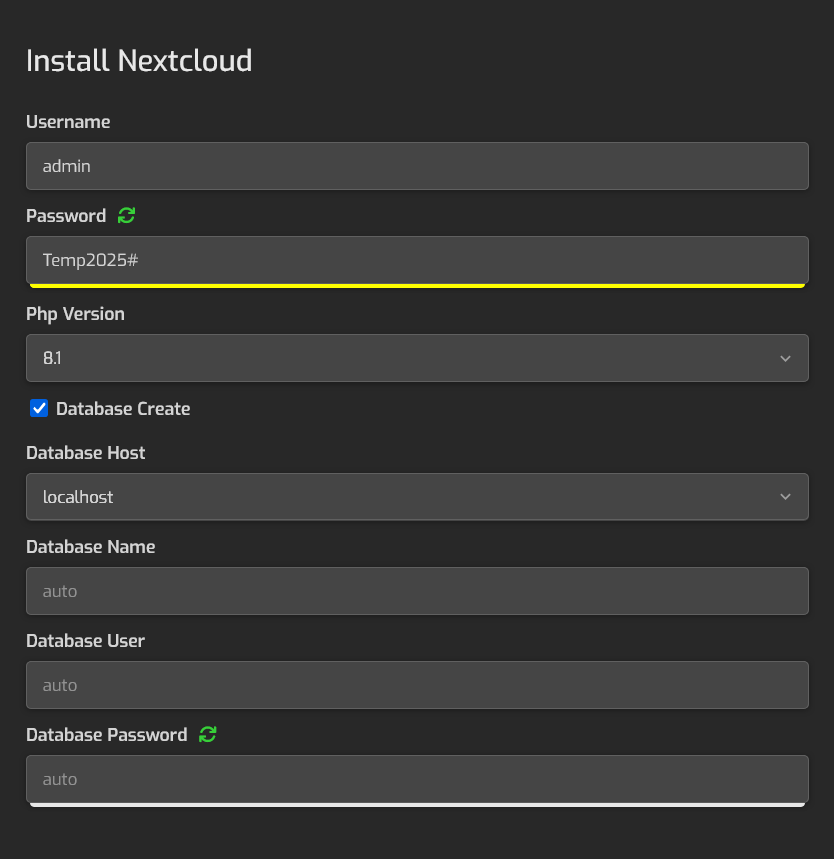Screen dimensions: 834x859
Task: Click the Database Host label
Action: [85, 453]
